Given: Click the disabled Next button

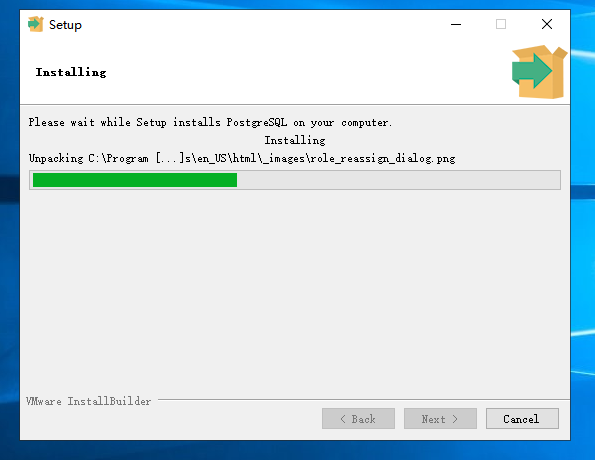Looking at the screenshot, I should (440, 419).
